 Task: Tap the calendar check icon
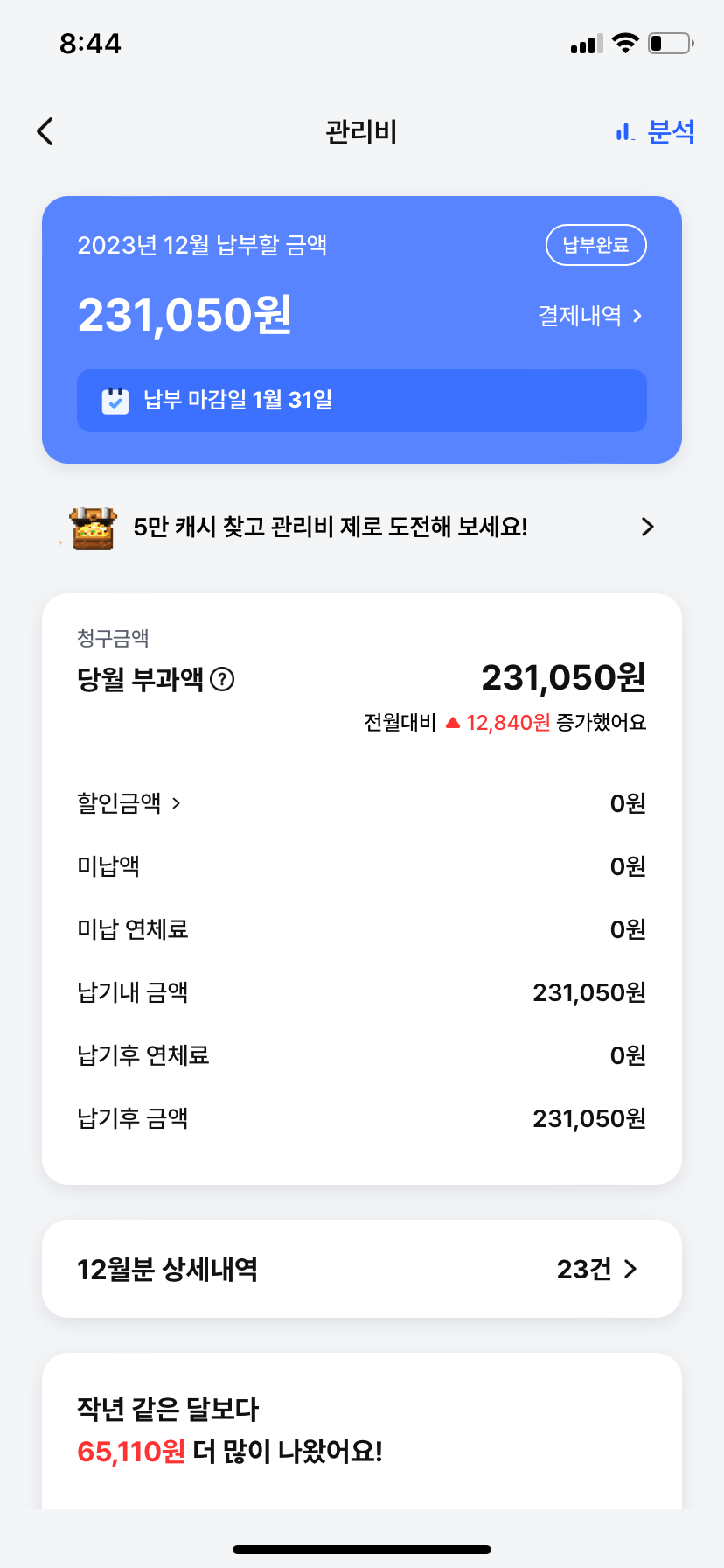point(115,401)
